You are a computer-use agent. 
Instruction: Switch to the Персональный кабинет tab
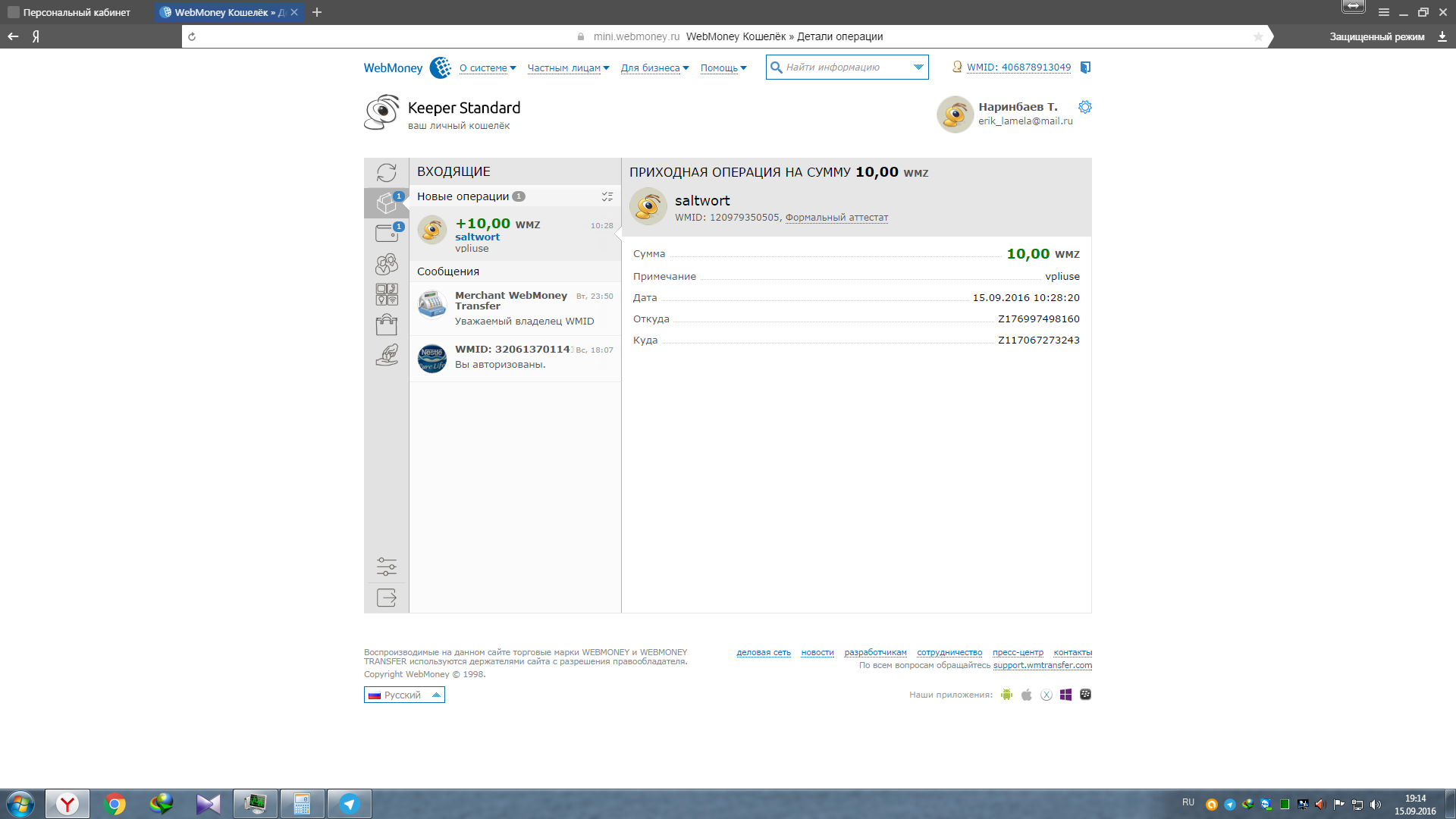[x=76, y=12]
